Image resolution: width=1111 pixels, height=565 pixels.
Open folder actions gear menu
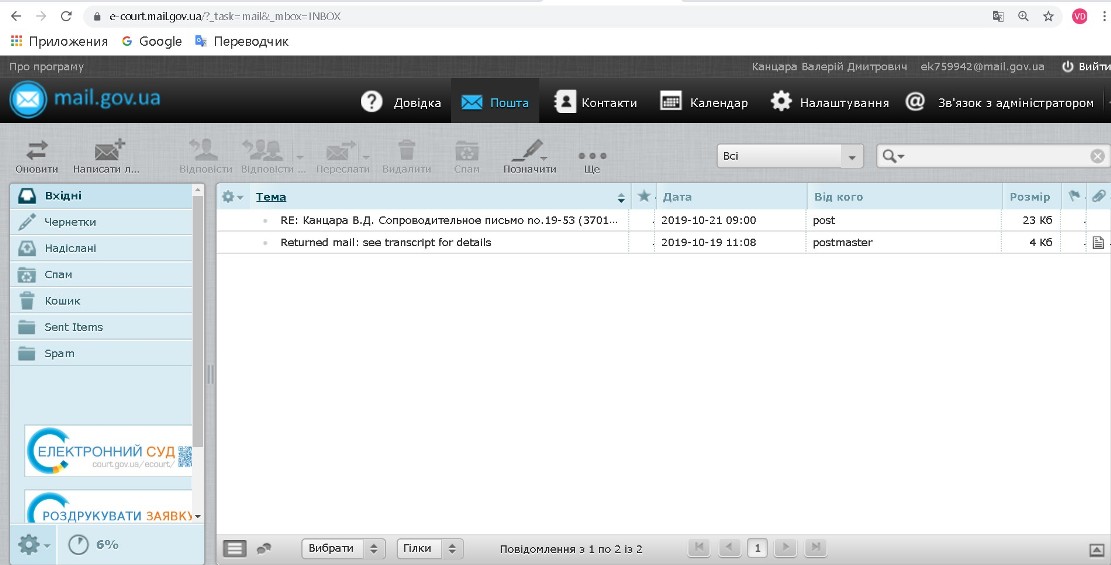coord(33,544)
